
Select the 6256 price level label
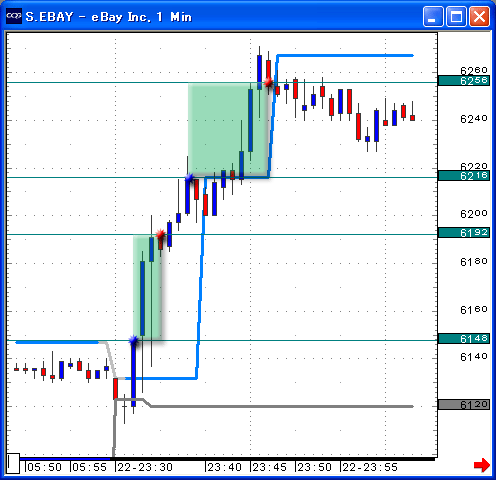pyautogui.click(x=464, y=81)
